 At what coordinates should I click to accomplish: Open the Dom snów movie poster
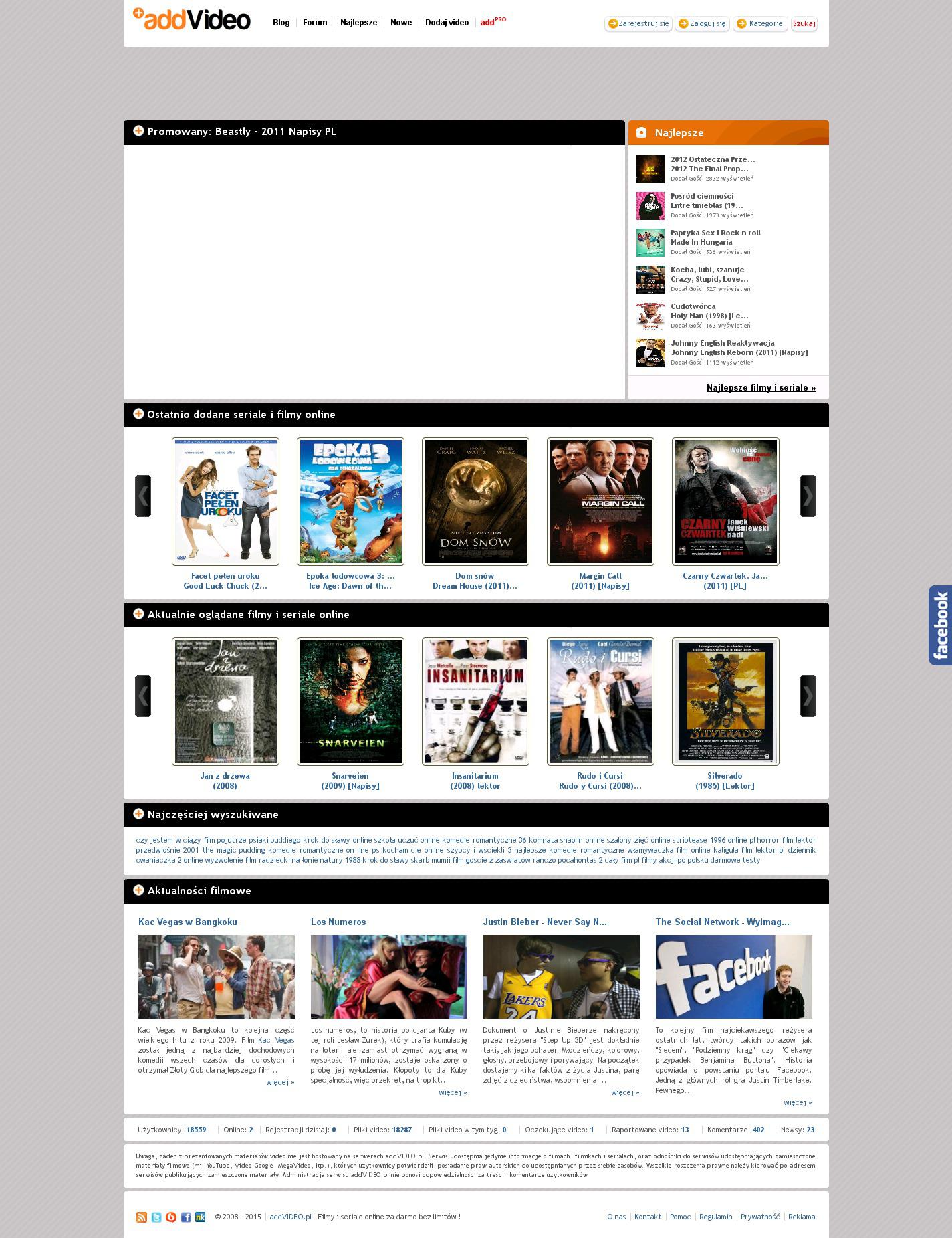475,501
